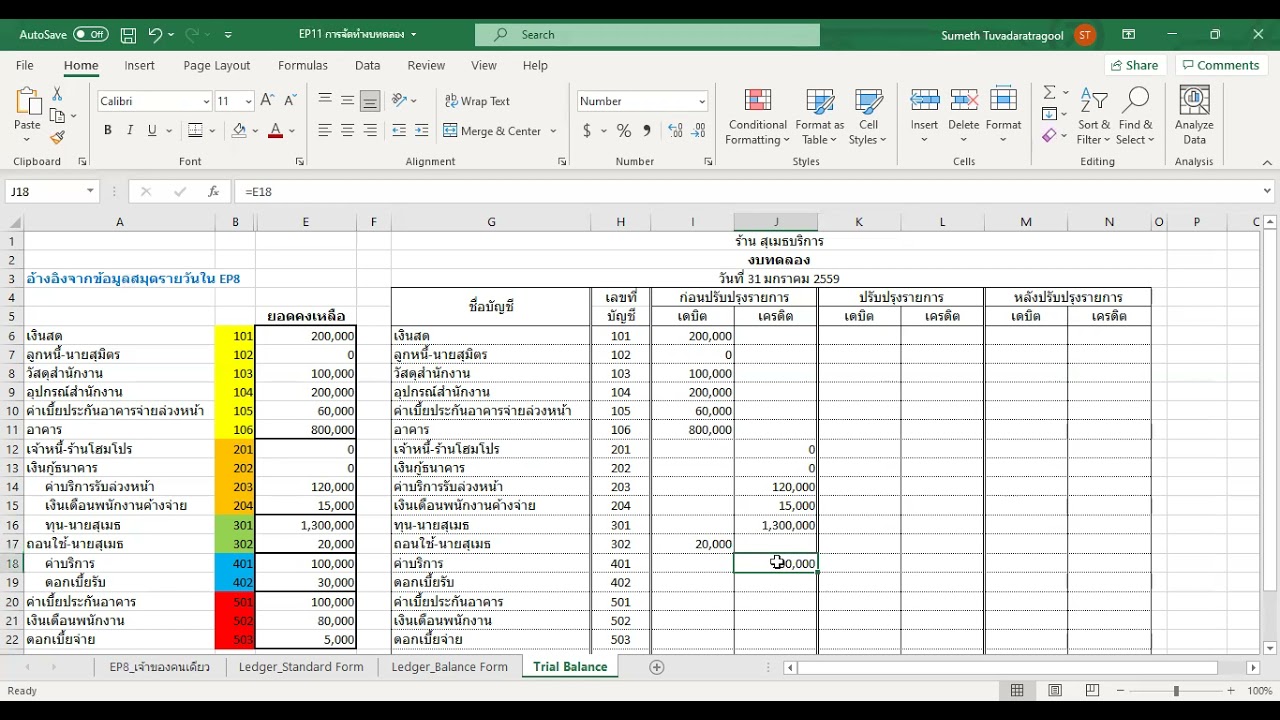Expand the borders dropdown arrow
The width and height of the screenshot is (1280, 720).
212,131
